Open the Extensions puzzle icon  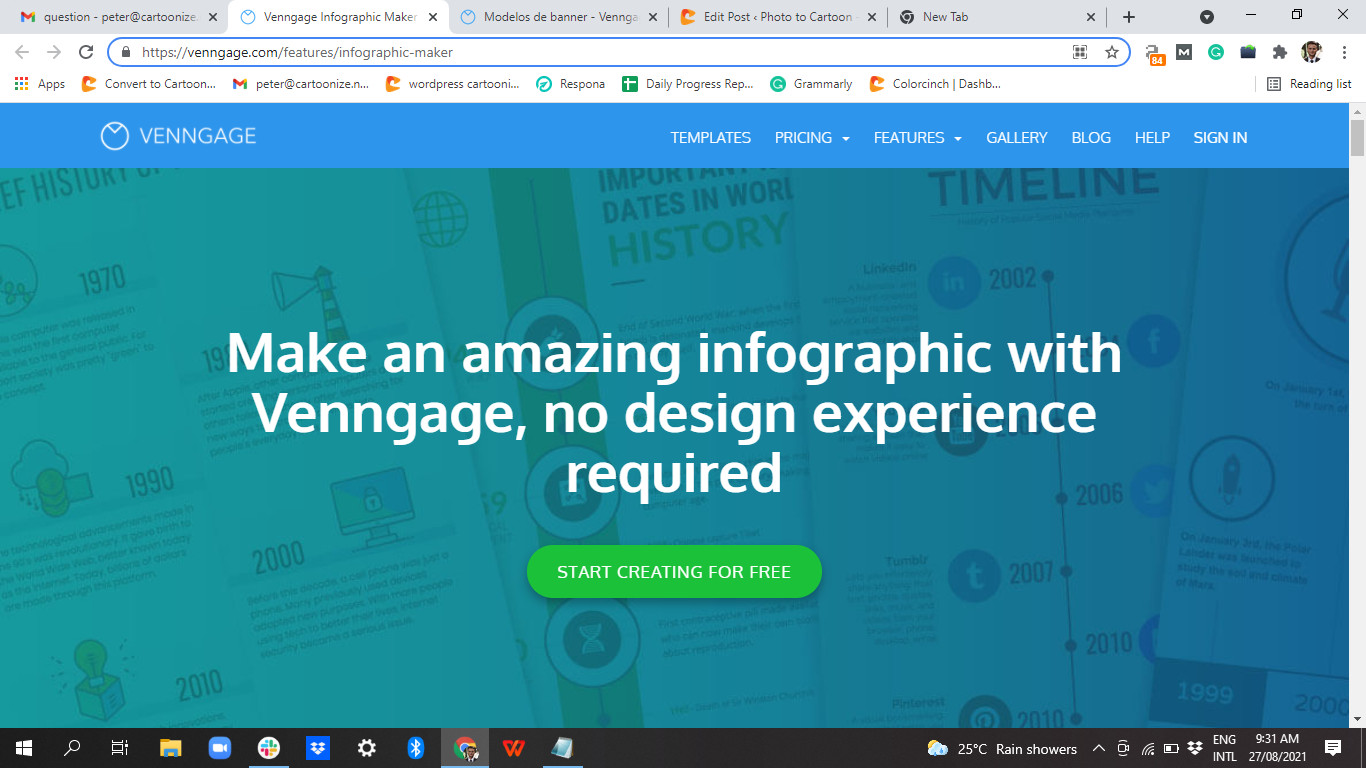pyautogui.click(x=1279, y=52)
